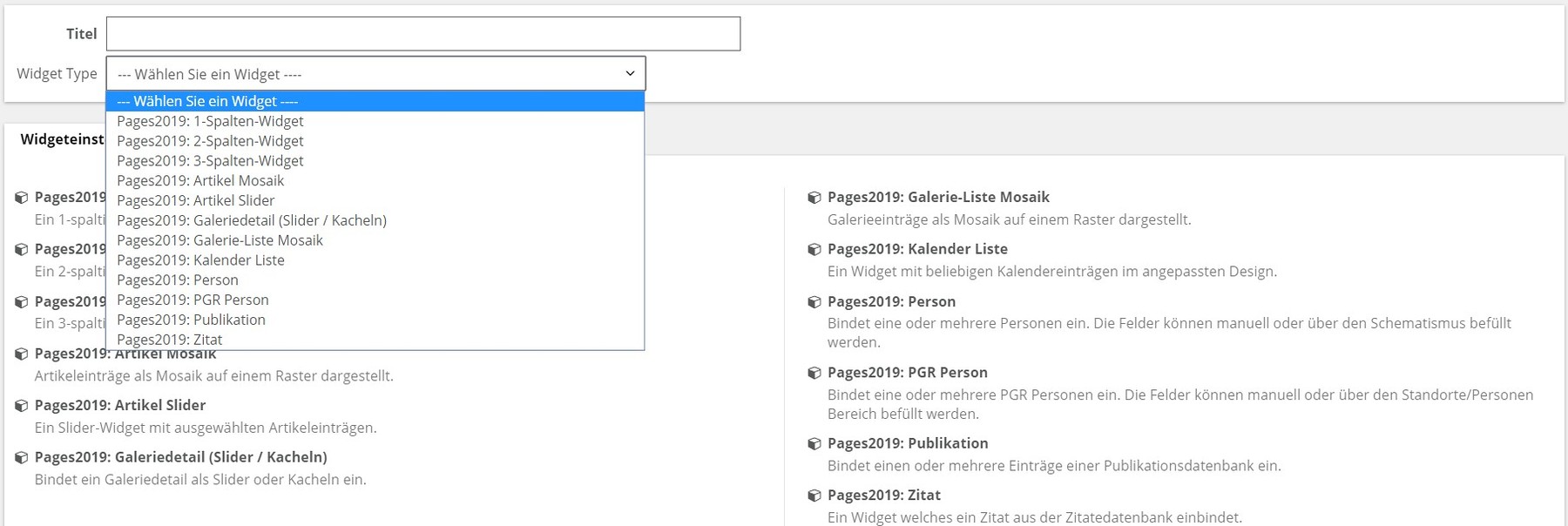Click cube icon next to Pages2019: Person

[x=814, y=302]
